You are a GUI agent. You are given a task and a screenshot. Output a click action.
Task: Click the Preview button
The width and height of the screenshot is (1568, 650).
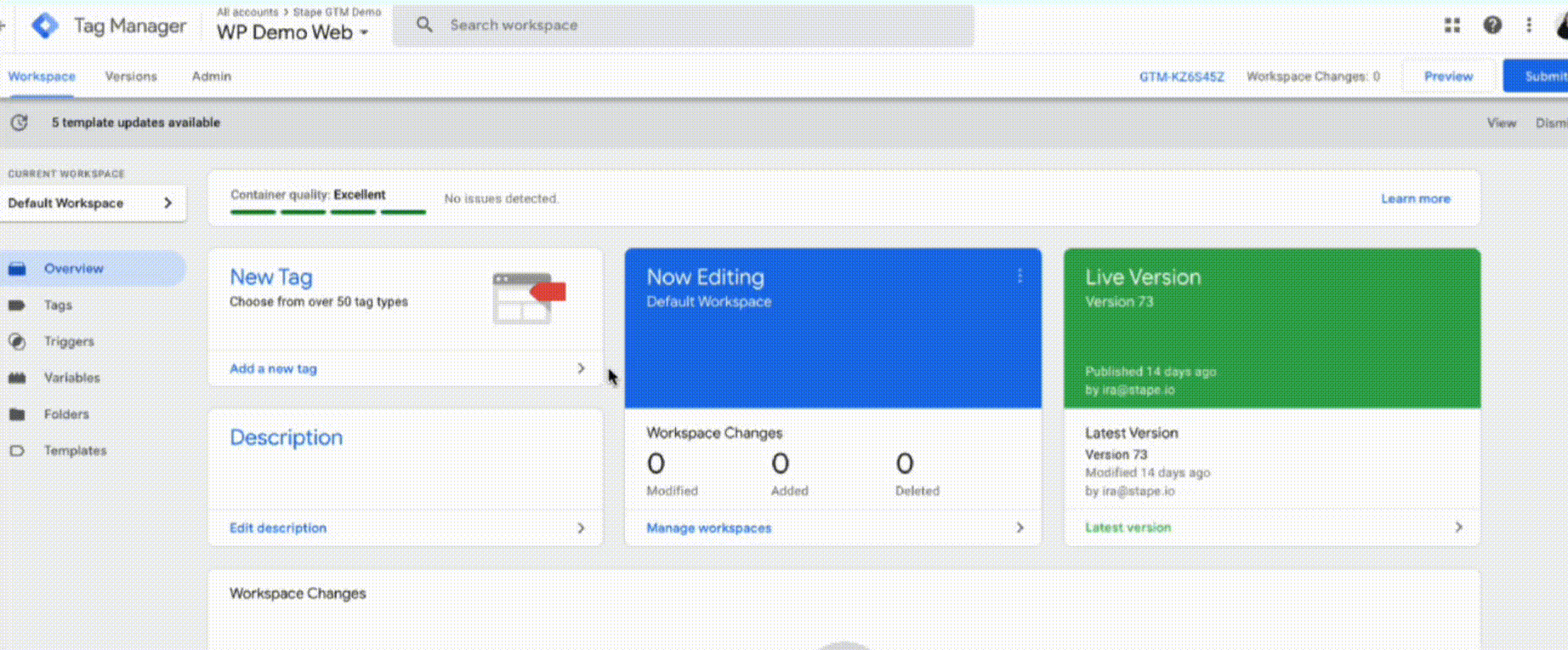click(x=1448, y=77)
